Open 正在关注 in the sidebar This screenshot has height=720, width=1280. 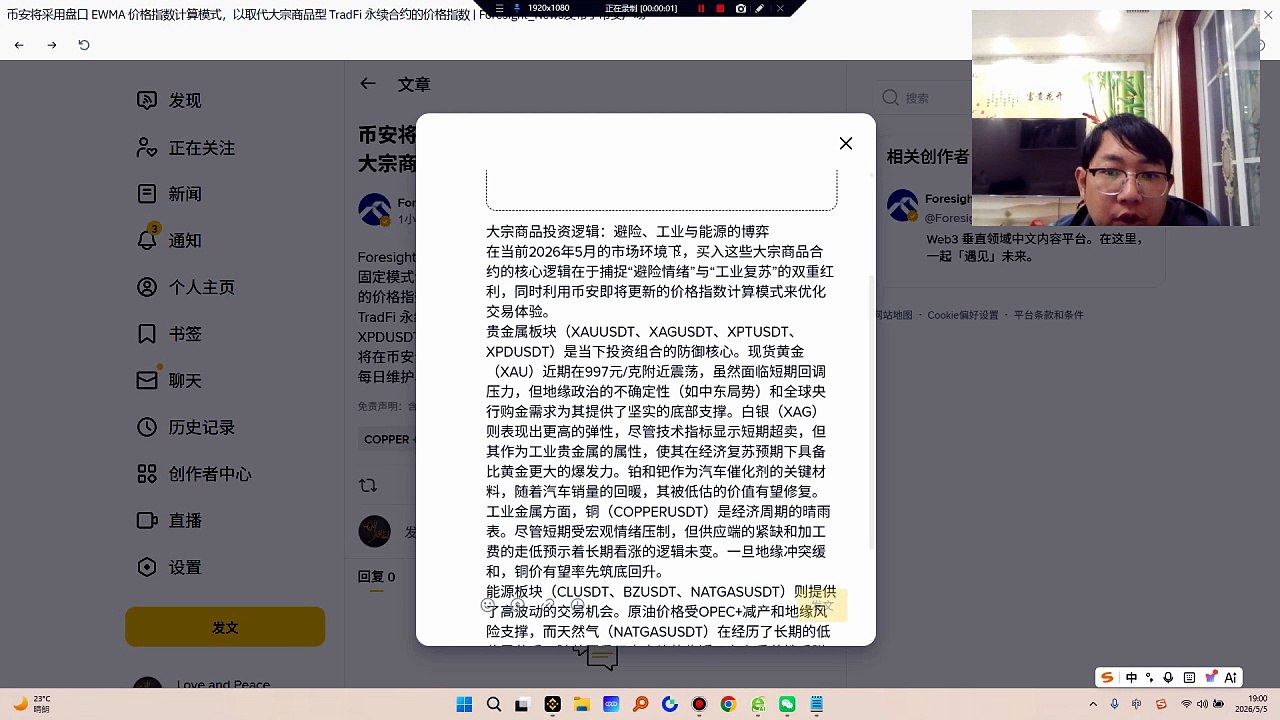coord(186,148)
